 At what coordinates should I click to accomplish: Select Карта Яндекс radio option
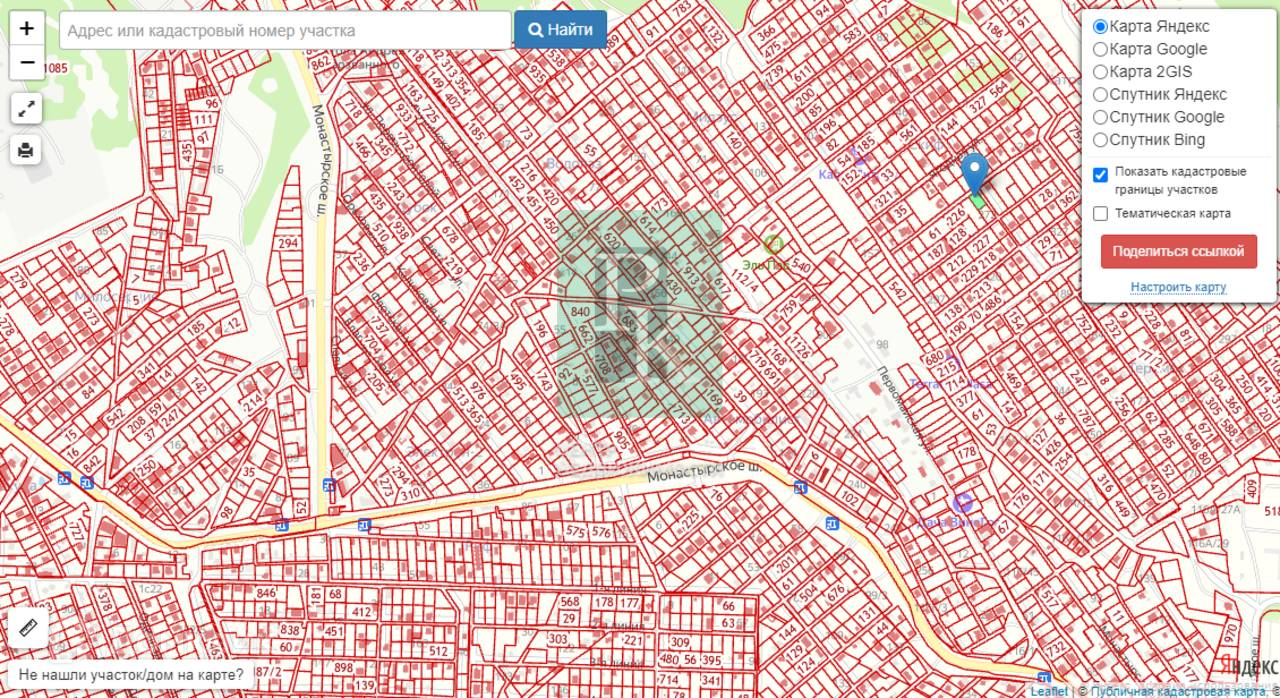pos(1100,27)
